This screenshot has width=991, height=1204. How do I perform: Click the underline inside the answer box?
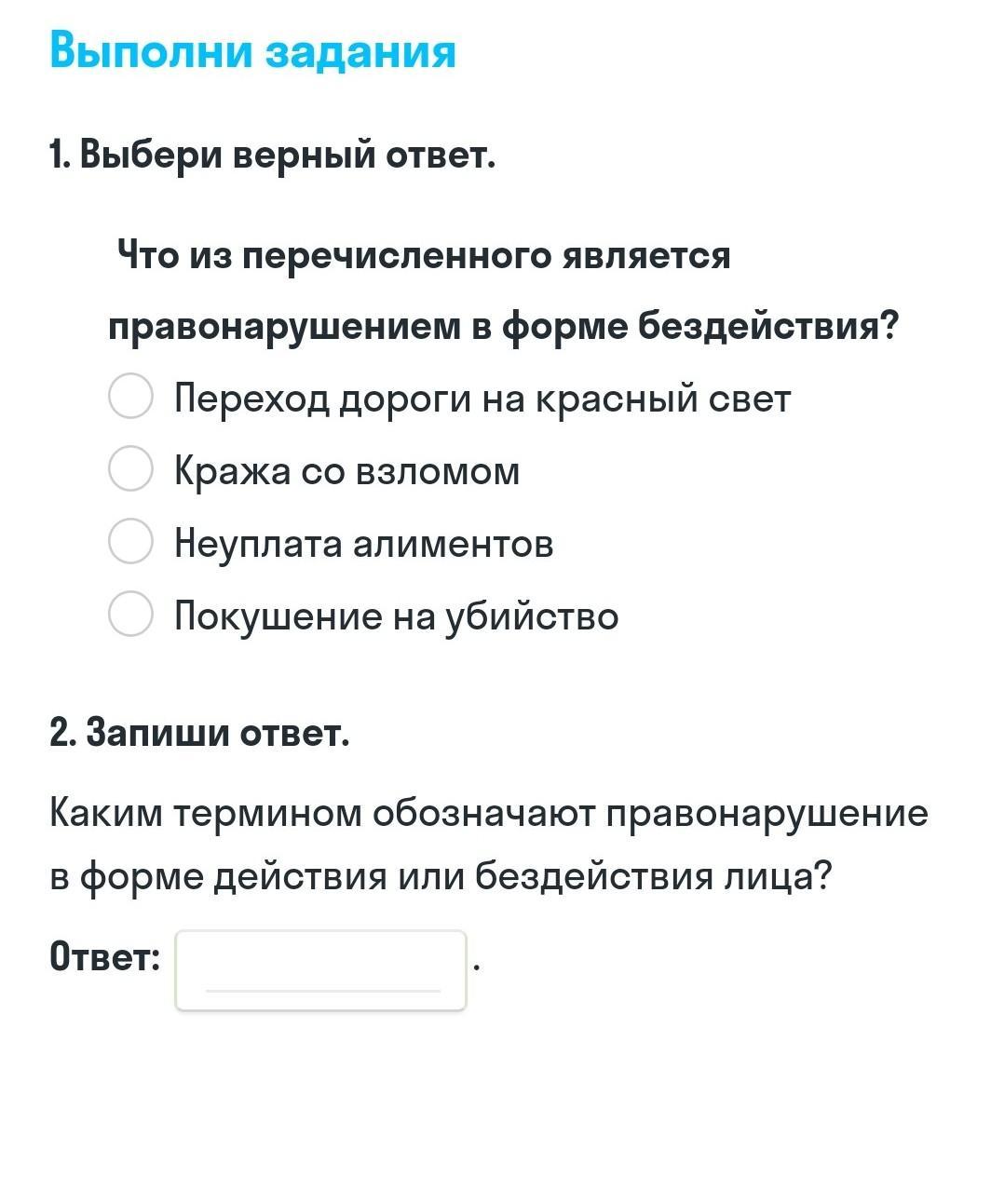[322, 991]
